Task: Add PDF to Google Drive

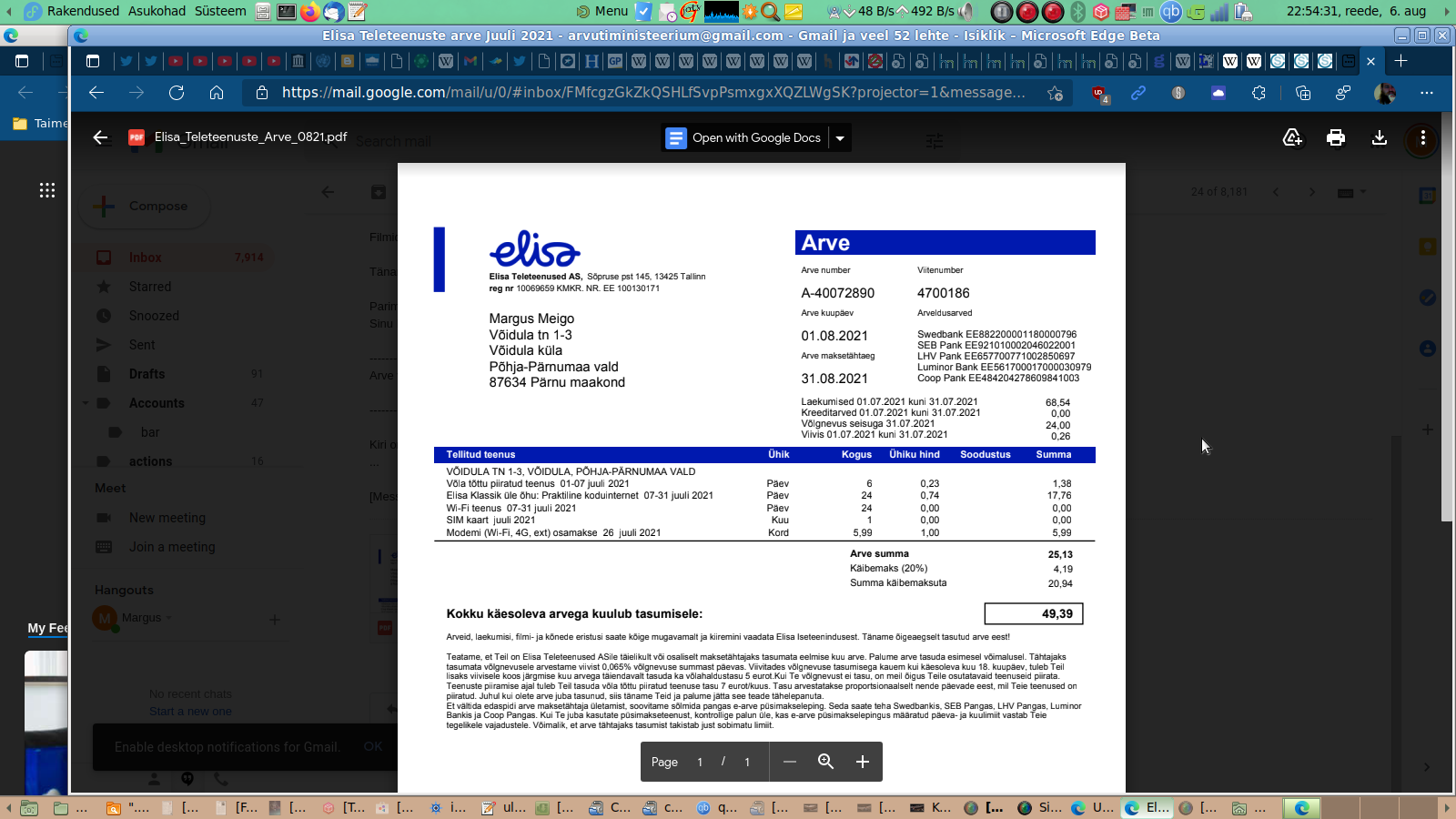Action: (x=1292, y=137)
